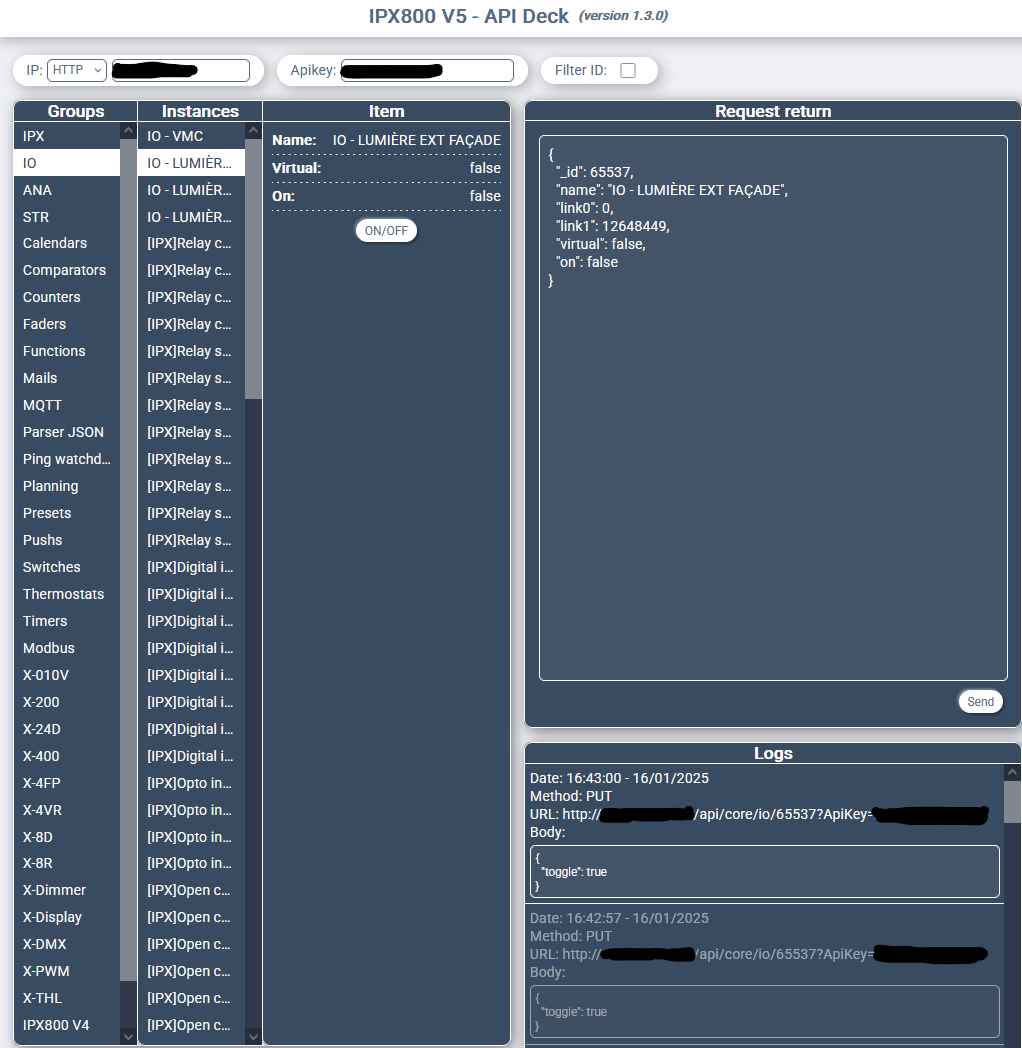Click the Apikey input field
The height and width of the screenshot is (1048, 1022).
point(427,70)
